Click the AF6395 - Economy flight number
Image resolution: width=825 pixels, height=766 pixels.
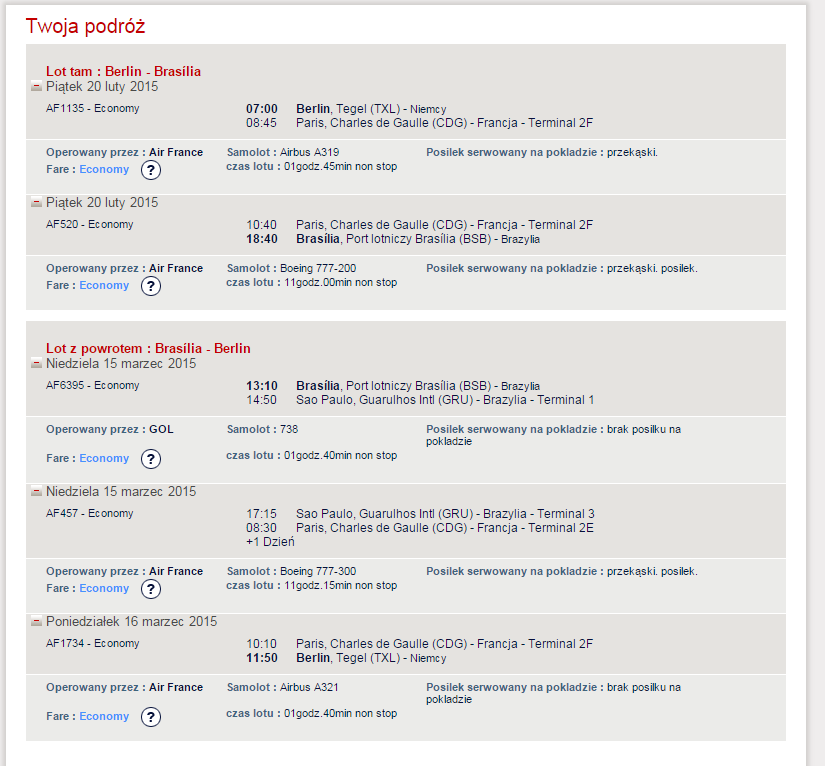[93, 385]
